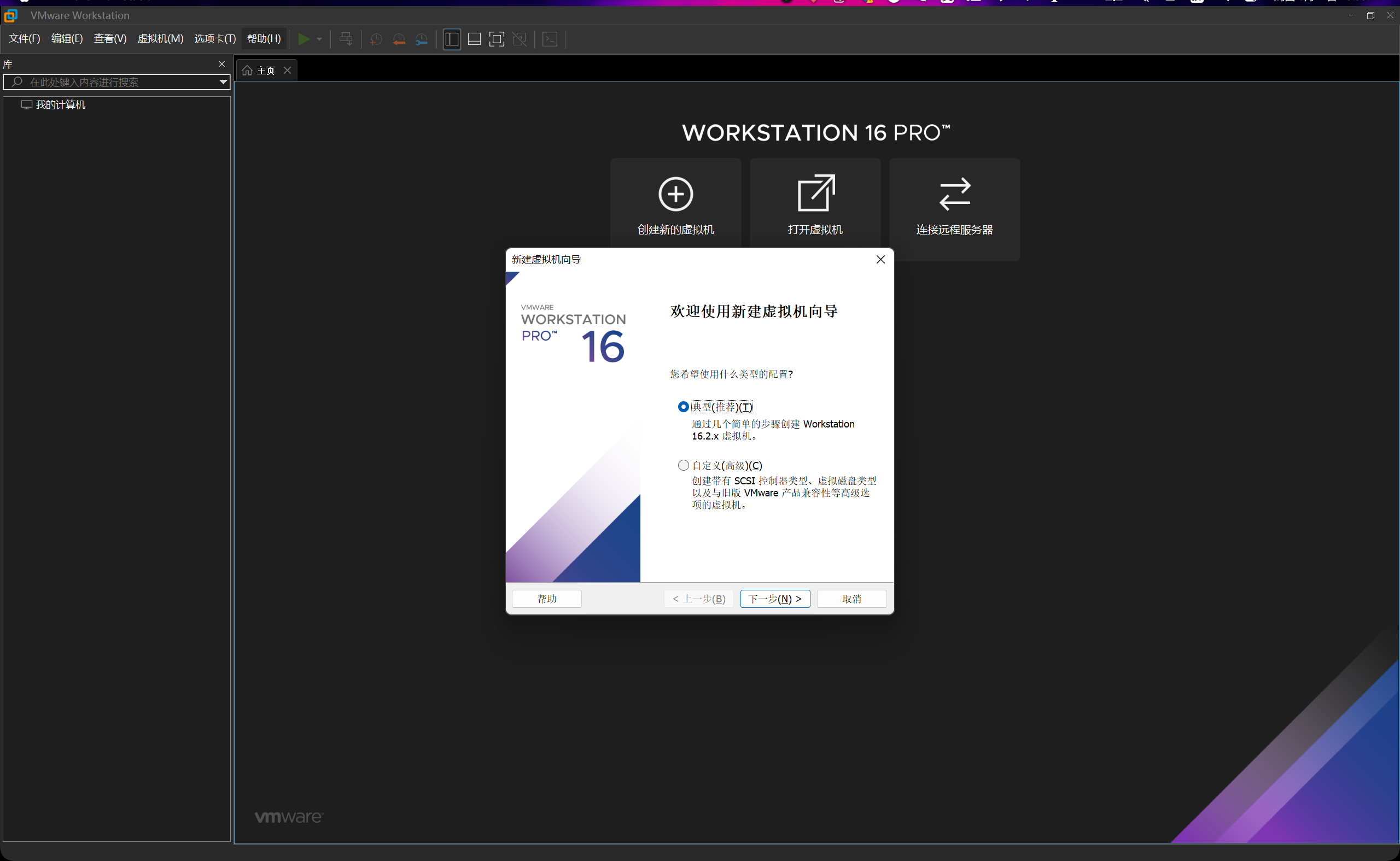Click the 连接远程服务器 tile

coord(955,209)
